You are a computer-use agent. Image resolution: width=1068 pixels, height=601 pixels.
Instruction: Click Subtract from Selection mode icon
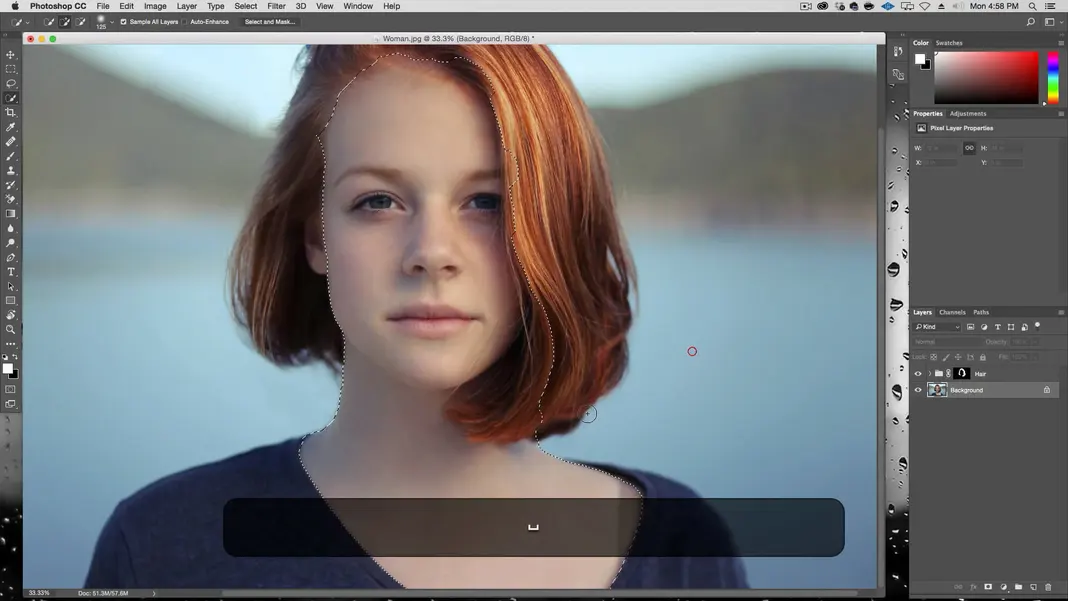(x=80, y=22)
